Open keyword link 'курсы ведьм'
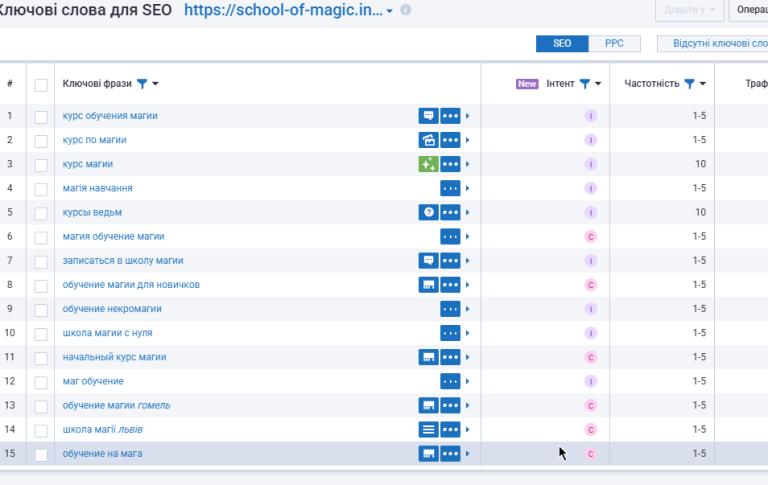 pyautogui.click(x=92, y=213)
